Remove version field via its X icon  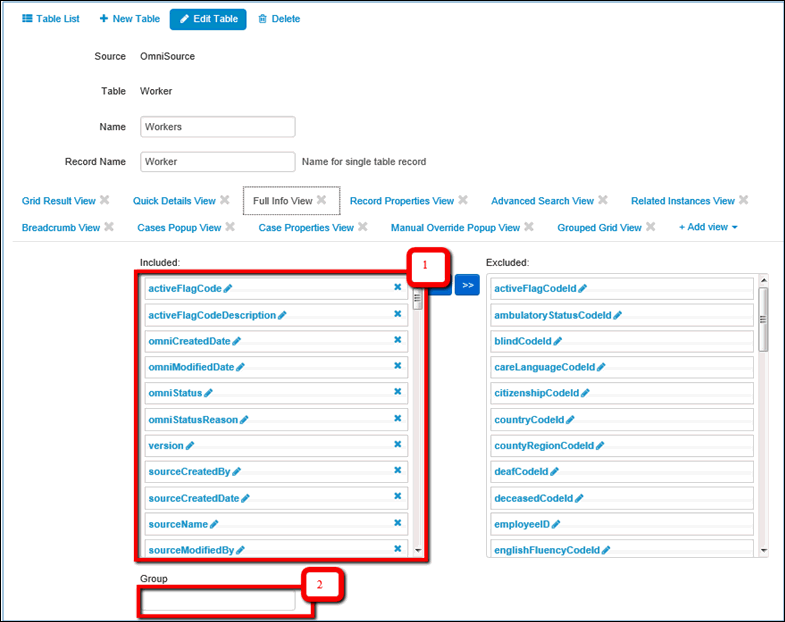(397, 444)
